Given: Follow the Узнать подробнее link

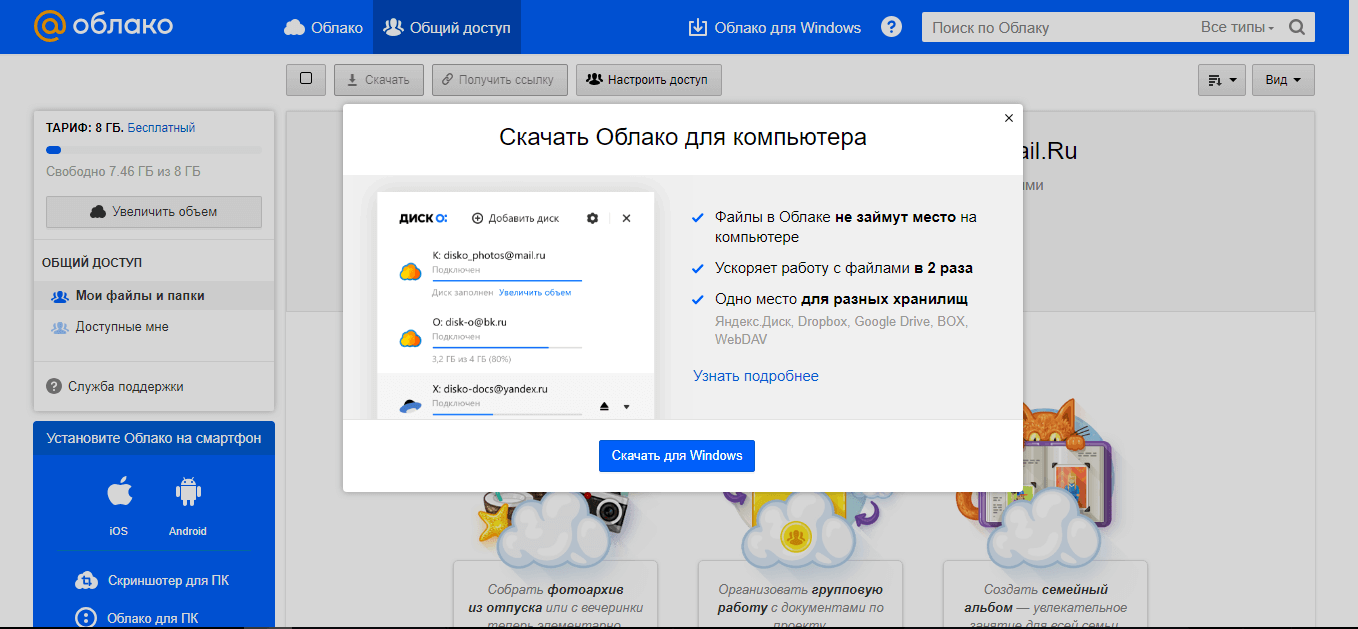Looking at the screenshot, I should (x=755, y=376).
